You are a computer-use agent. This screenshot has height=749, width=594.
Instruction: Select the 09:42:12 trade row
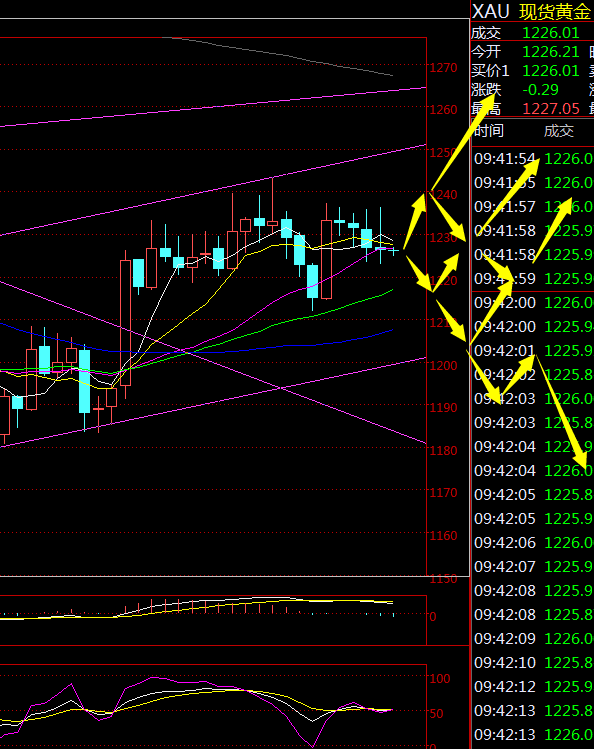[x=533, y=686]
